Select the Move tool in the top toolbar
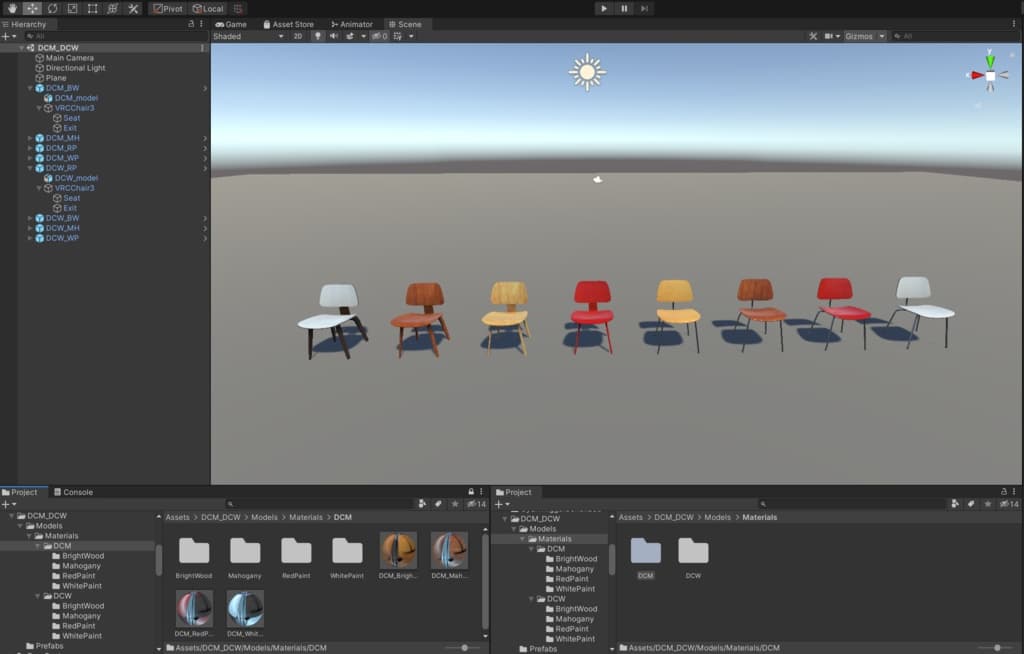Viewport: 1024px width, 654px height. (x=32, y=8)
